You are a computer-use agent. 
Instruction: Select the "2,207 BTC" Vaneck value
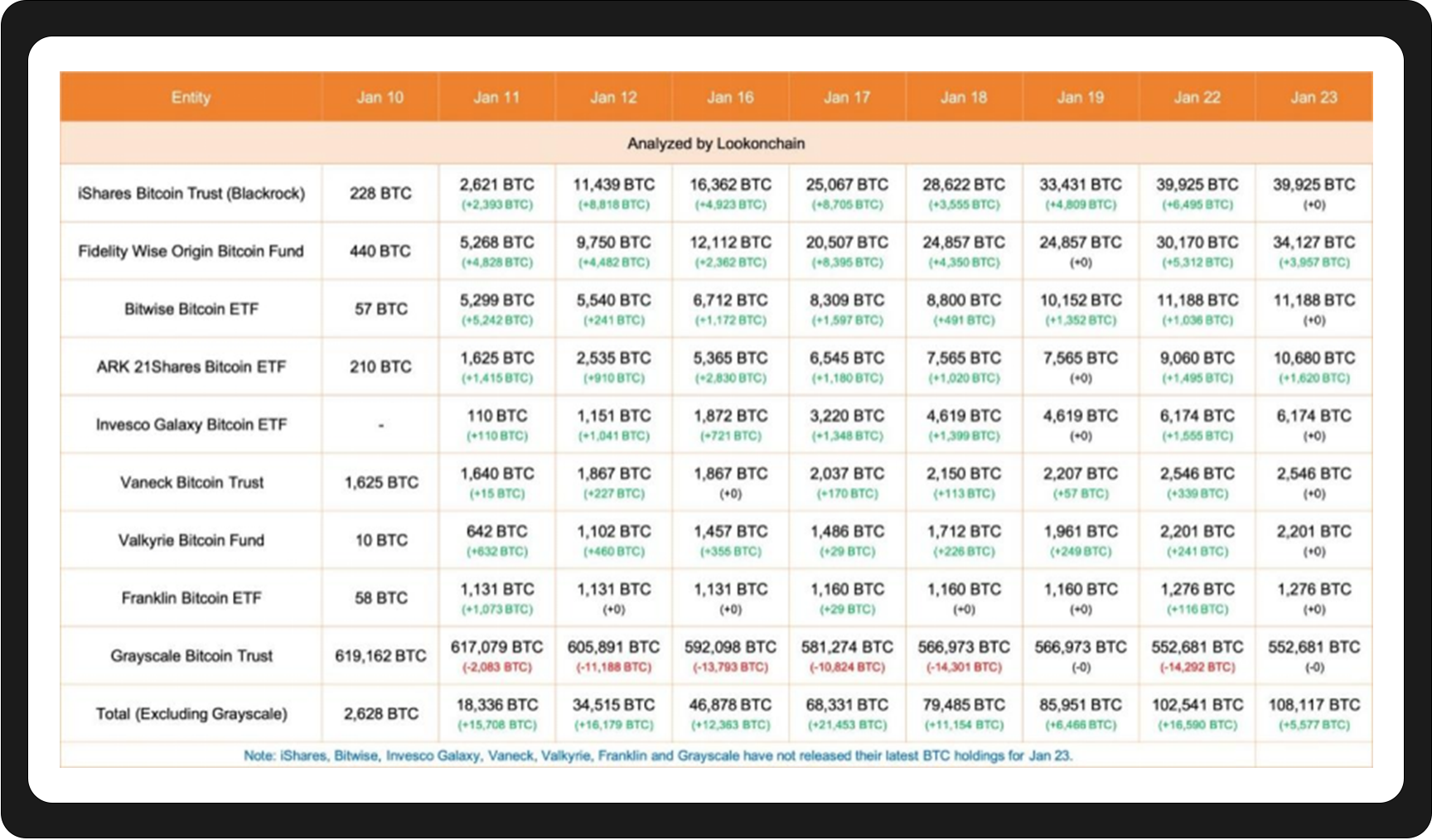(x=1081, y=474)
